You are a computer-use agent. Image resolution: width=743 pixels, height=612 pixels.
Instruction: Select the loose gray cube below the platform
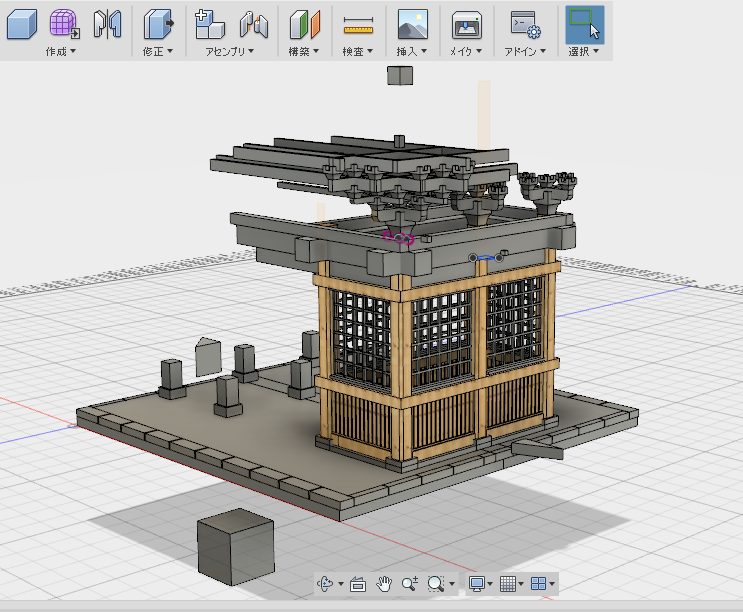click(236, 547)
